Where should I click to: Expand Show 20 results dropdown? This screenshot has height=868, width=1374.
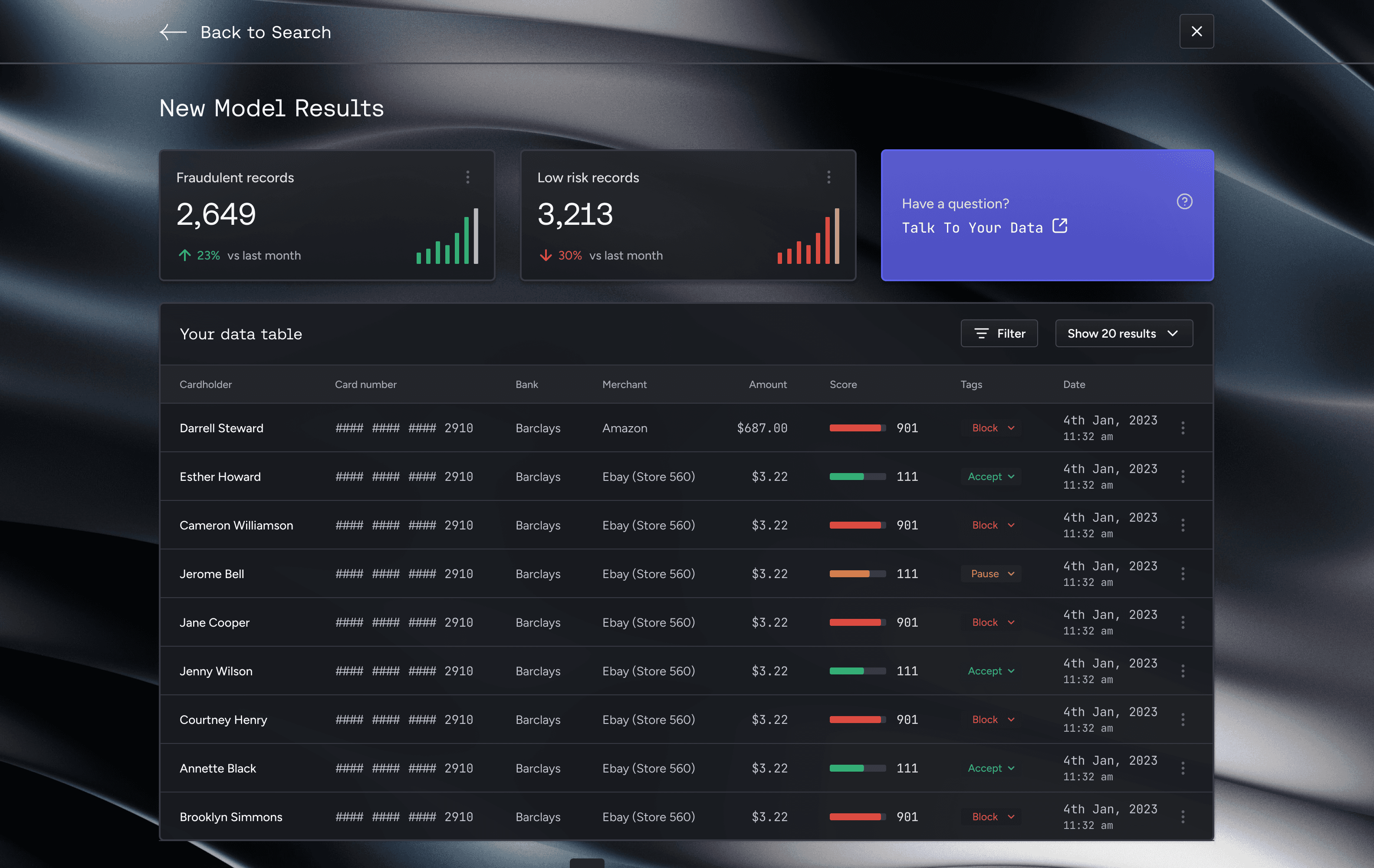1123,333
